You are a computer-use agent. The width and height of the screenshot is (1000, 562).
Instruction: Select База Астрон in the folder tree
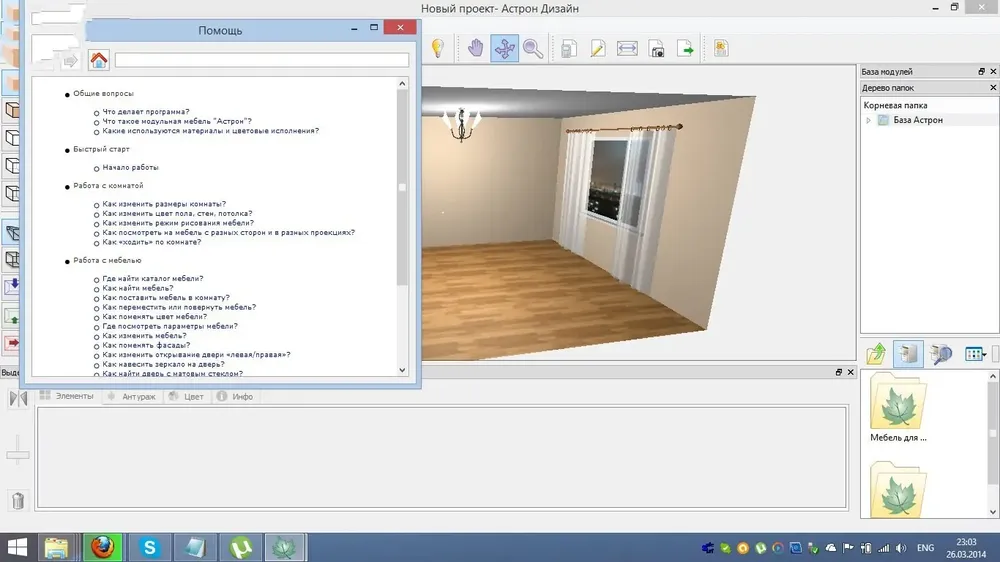click(918, 120)
